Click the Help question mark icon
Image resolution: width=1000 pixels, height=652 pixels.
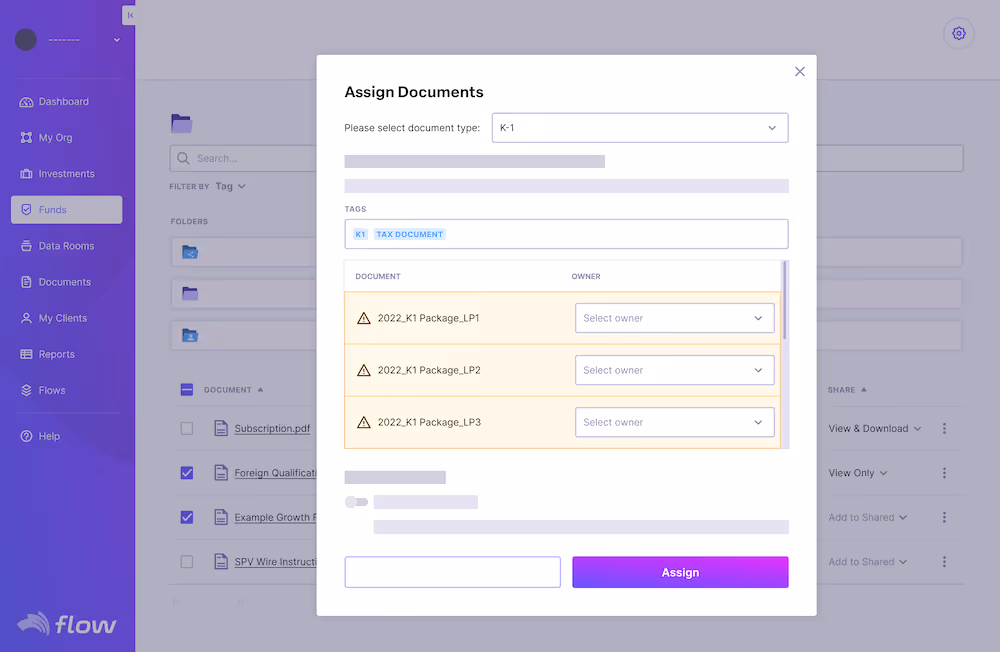26,436
